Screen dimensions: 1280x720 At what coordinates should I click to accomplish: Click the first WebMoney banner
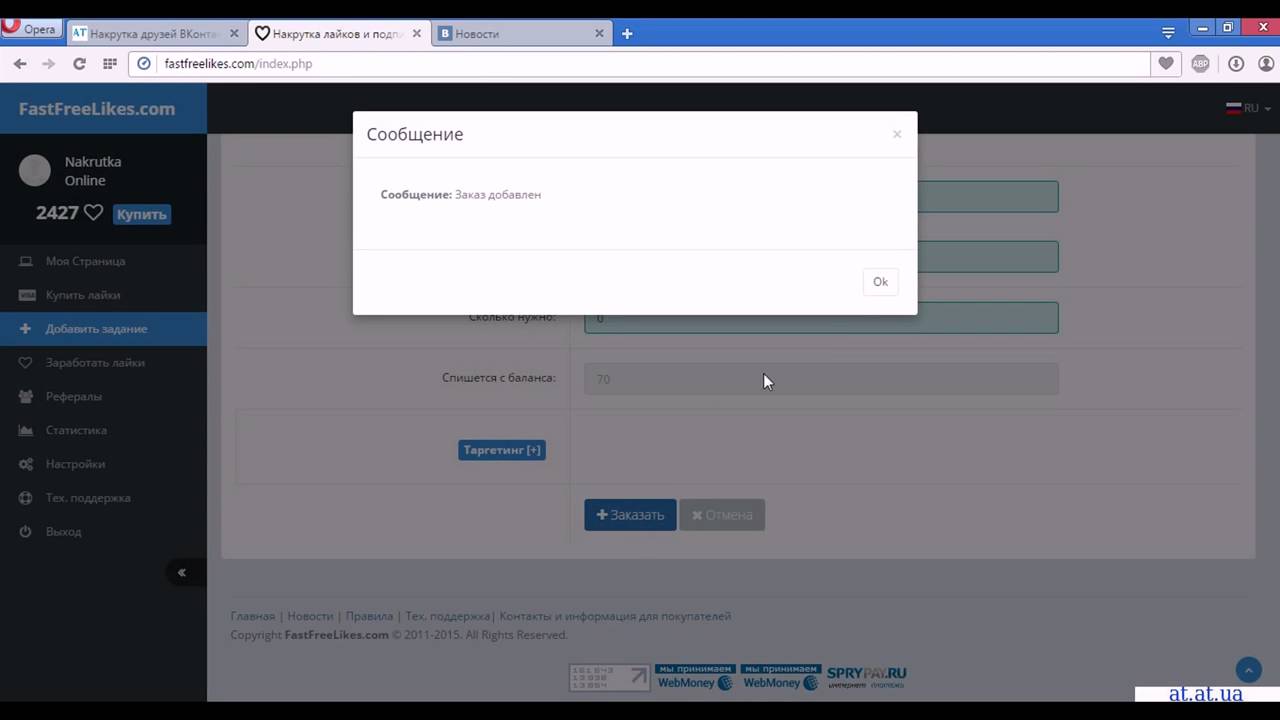point(695,677)
